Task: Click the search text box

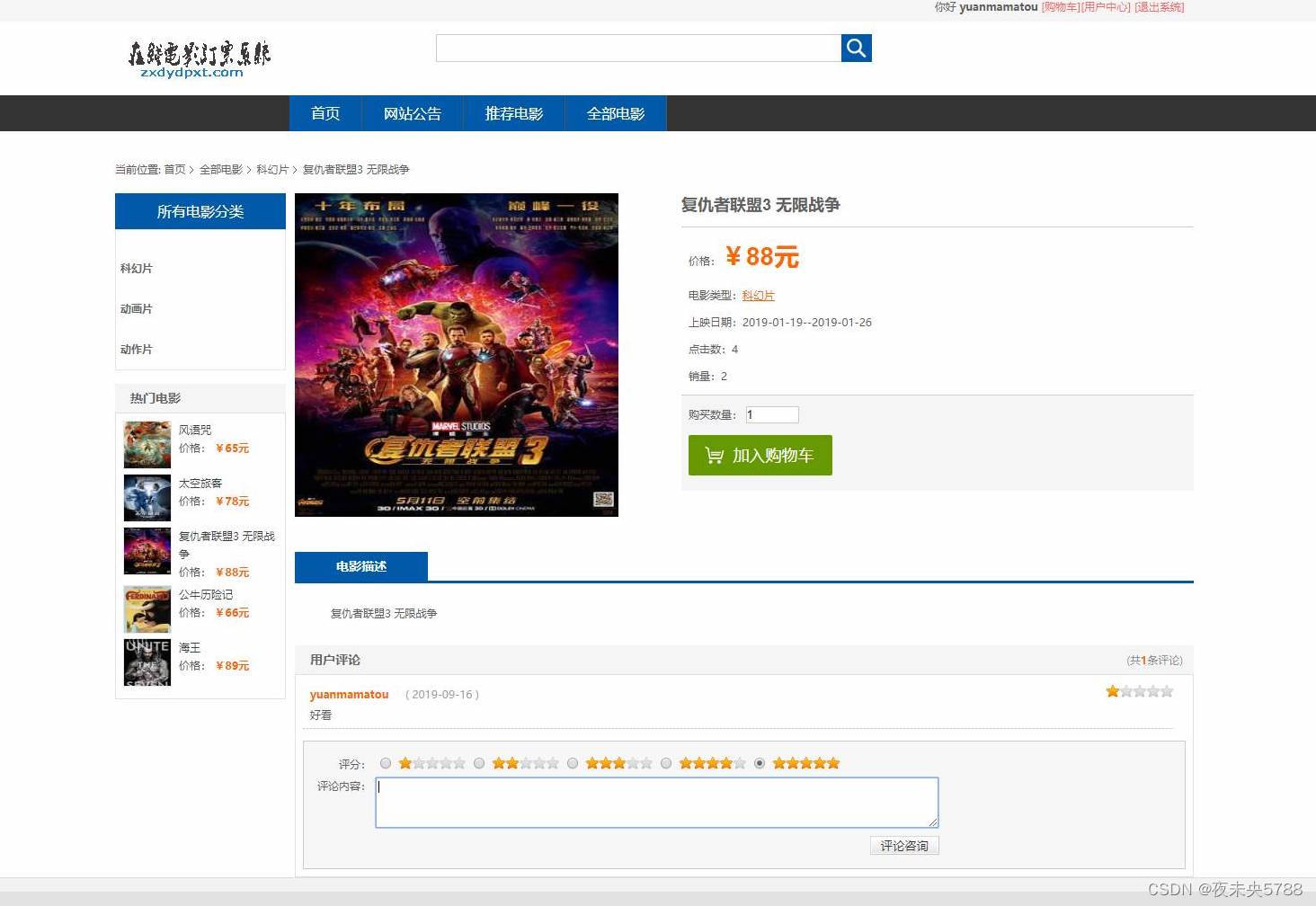Action: pyautogui.click(x=638, y=48)
